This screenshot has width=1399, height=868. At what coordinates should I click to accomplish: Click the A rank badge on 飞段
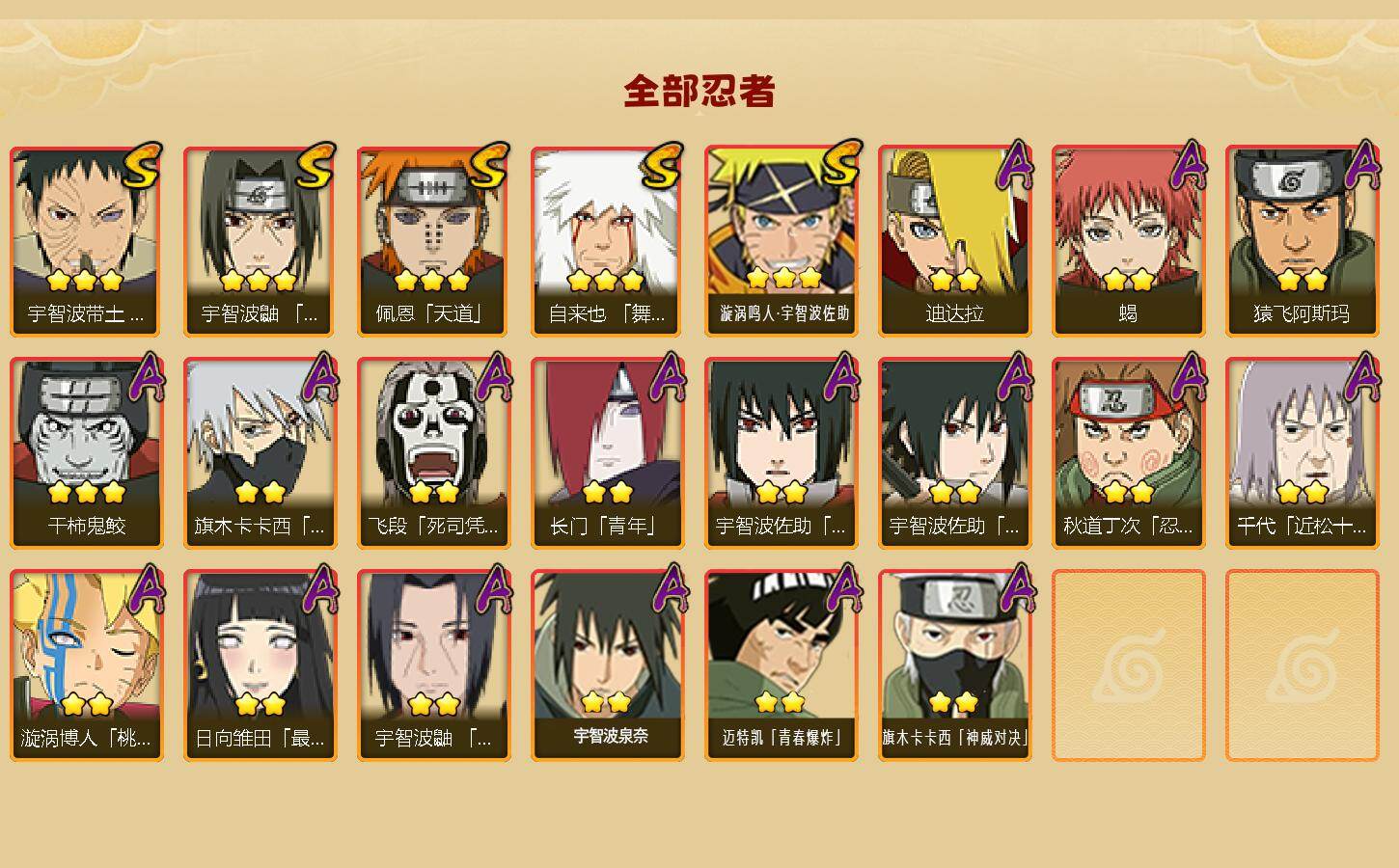tap(494, 376)
